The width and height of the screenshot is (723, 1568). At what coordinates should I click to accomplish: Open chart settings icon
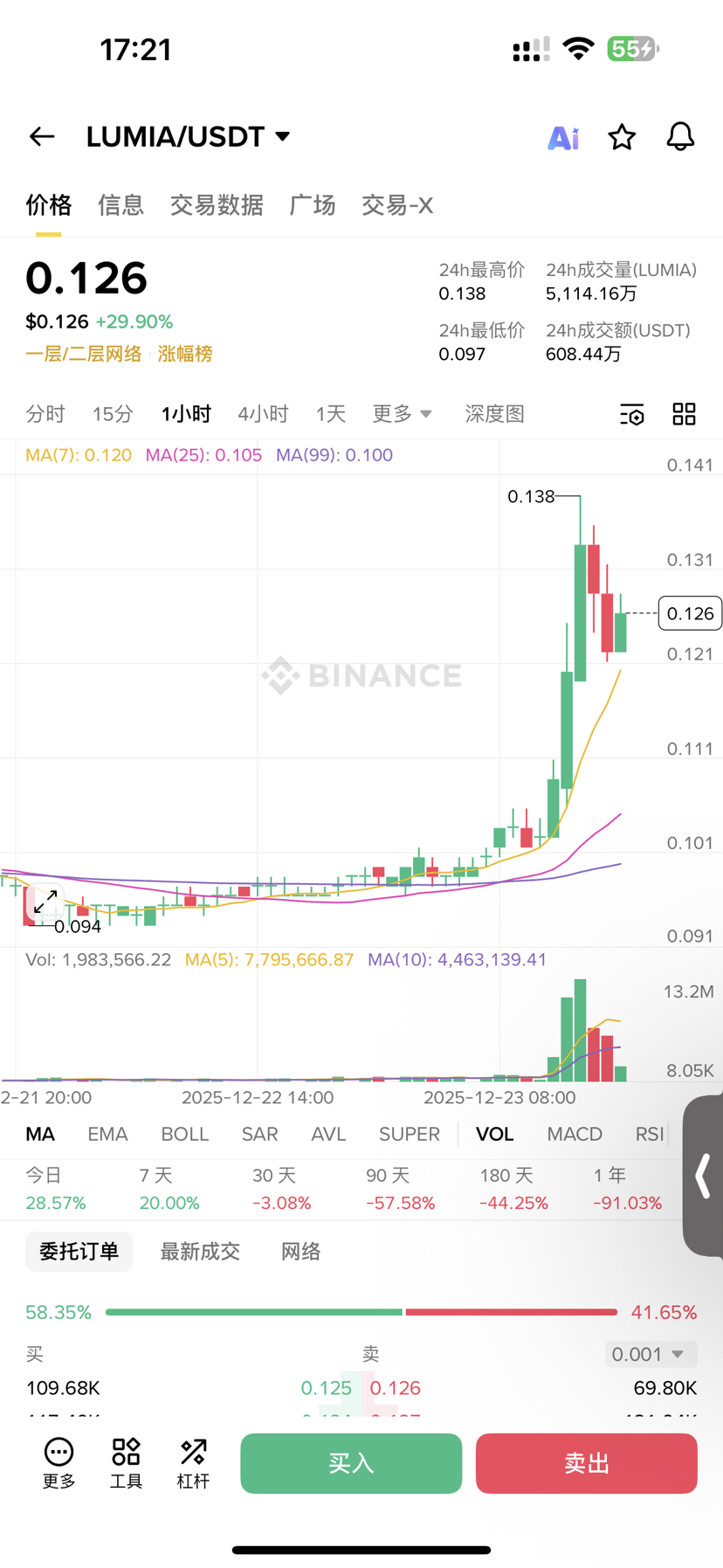coord(631,414)
